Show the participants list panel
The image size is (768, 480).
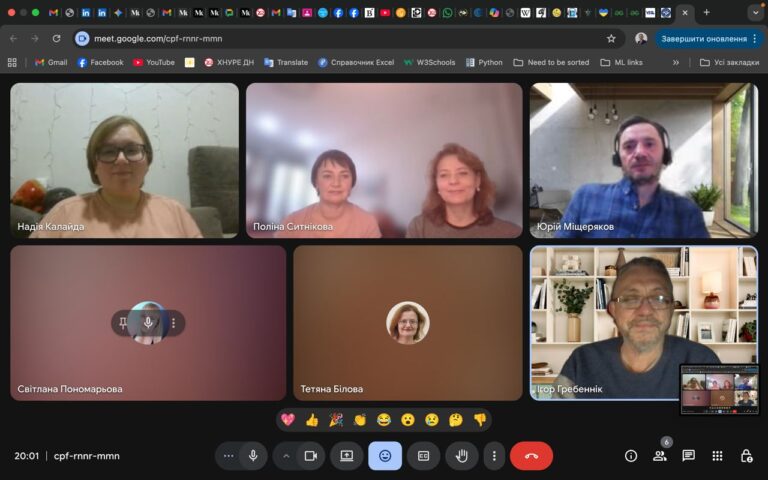pos(659,456)
